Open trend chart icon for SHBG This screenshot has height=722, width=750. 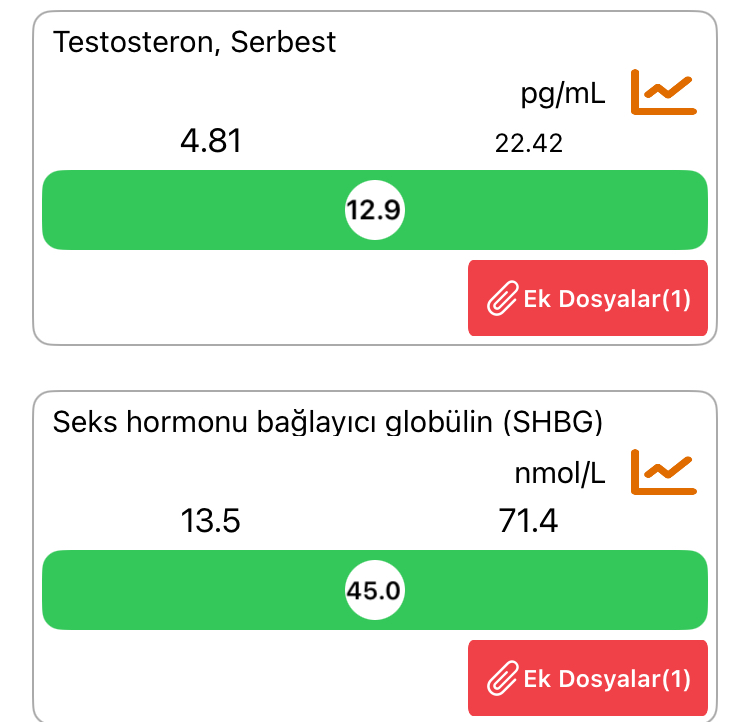tap(663, 472)
